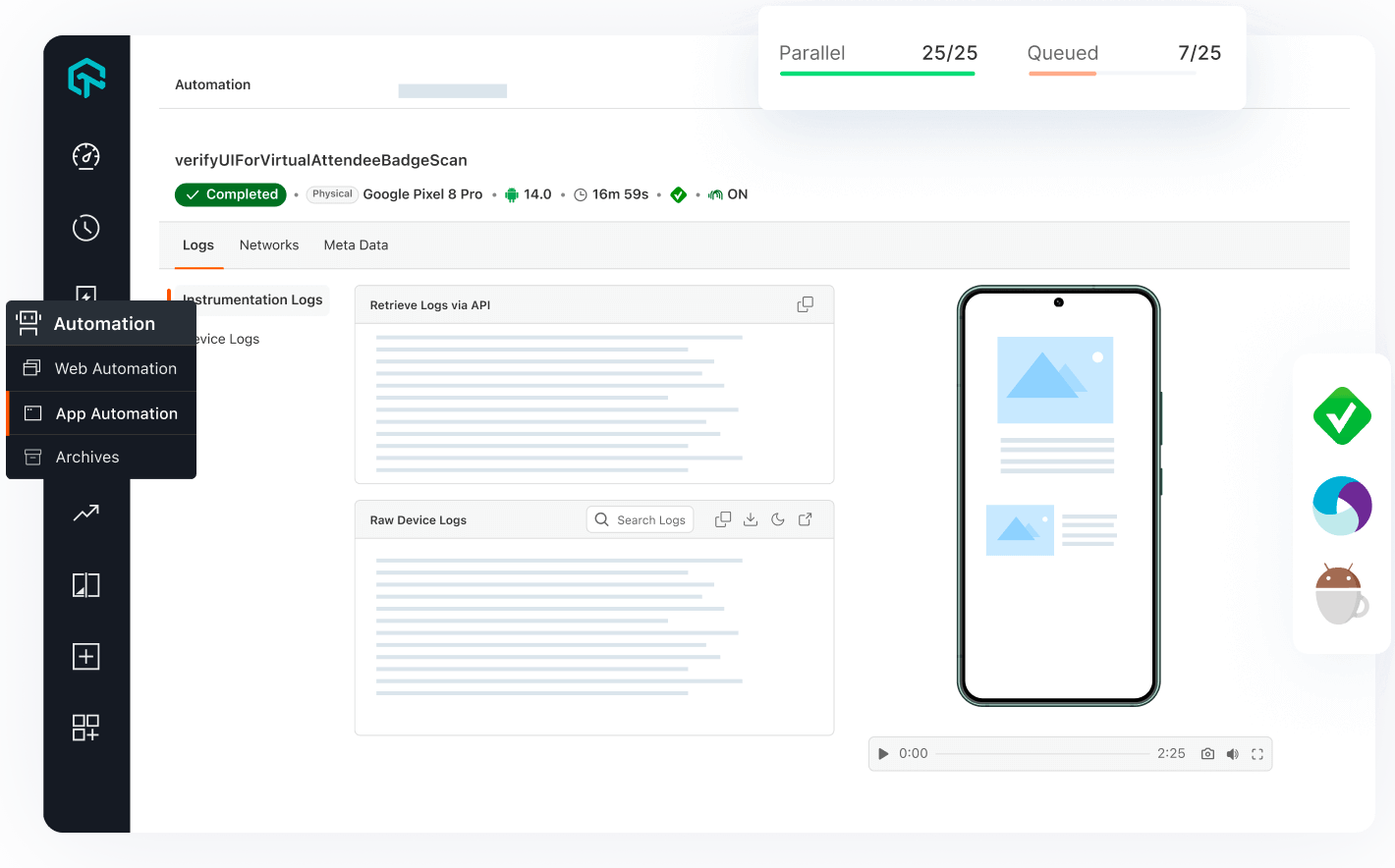Open the Meta Data tab
Image resolution: width=1395 pixels, height=868 pixels.
tap(356, 244)
